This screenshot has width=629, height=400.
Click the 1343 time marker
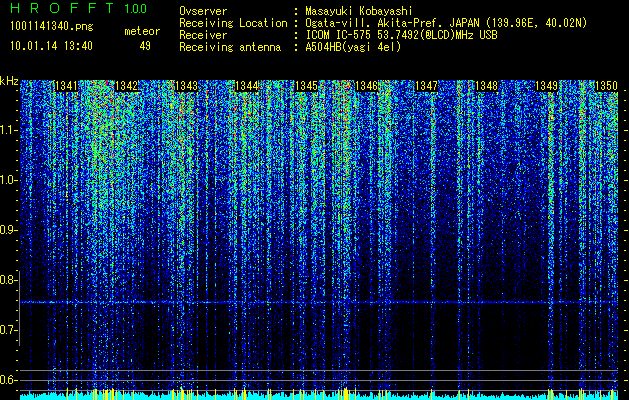[187, 86]
